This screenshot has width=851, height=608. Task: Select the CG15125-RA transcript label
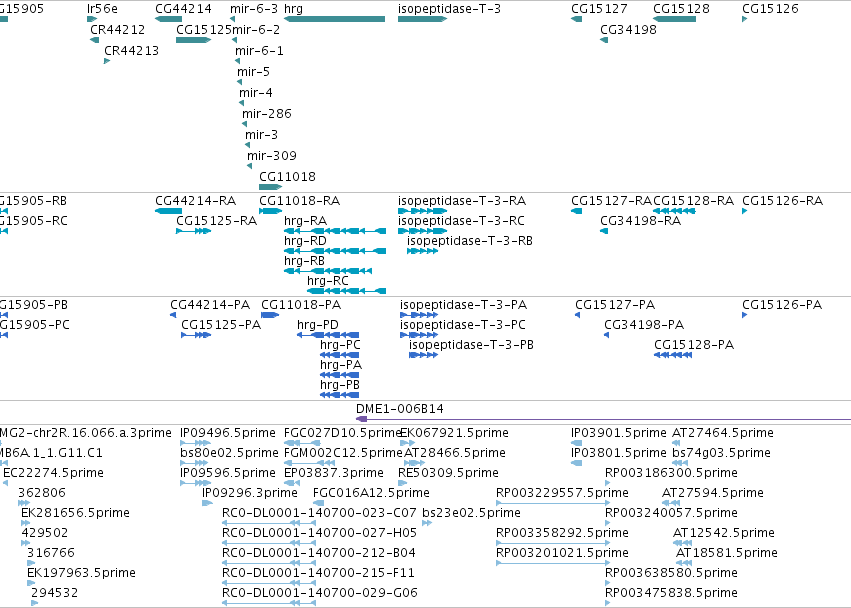coord(217,220)
